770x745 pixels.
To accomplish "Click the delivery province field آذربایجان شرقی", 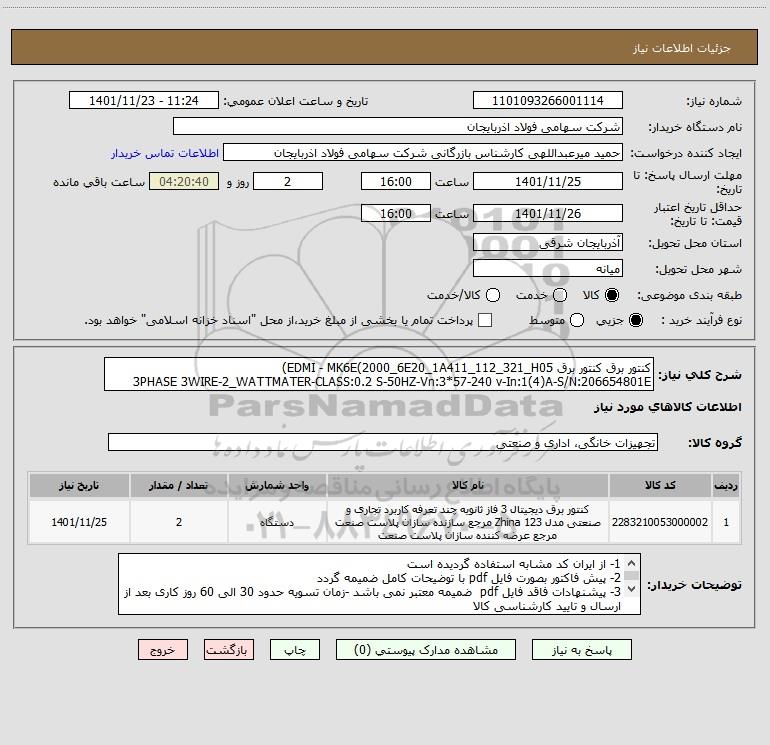I will tap(548, 242).
